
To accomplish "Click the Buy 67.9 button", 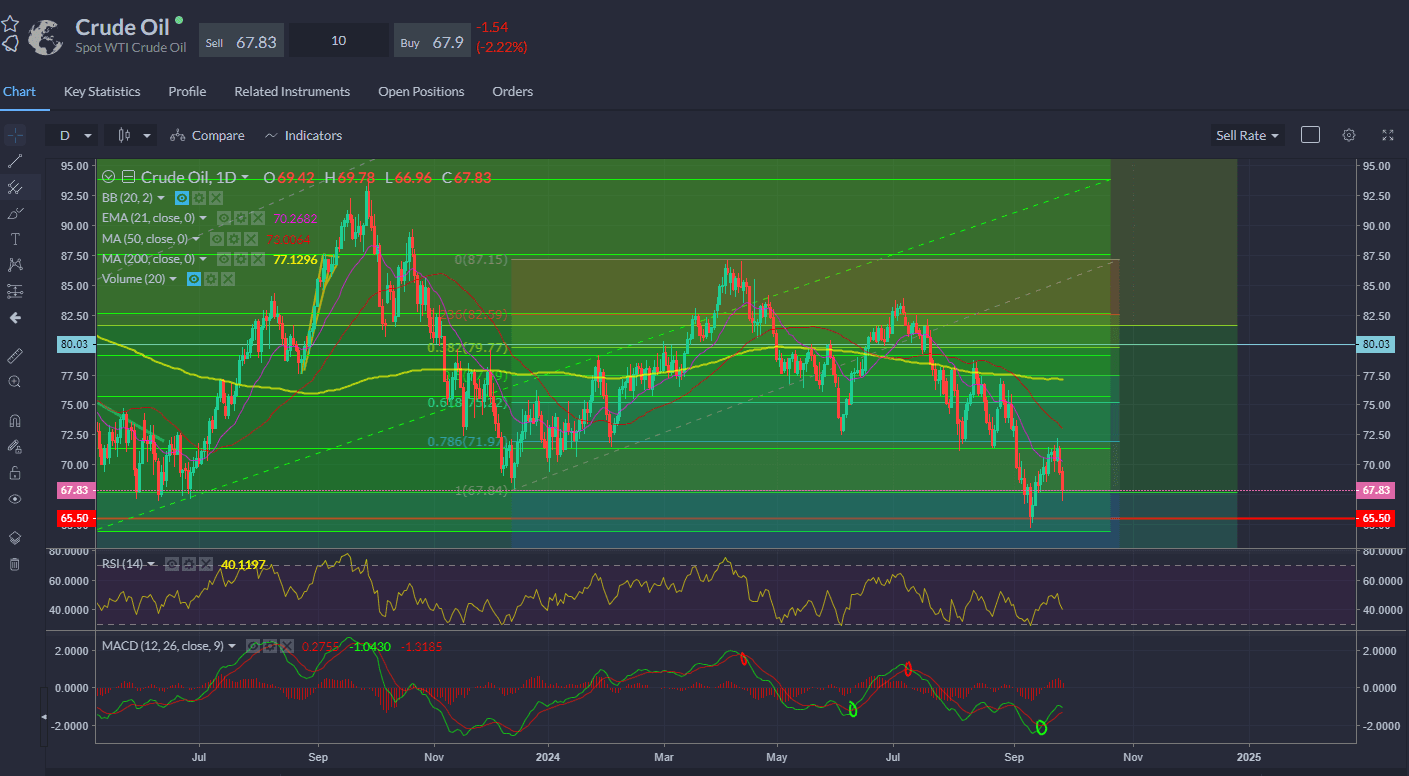I will click(x=432, y=41).
